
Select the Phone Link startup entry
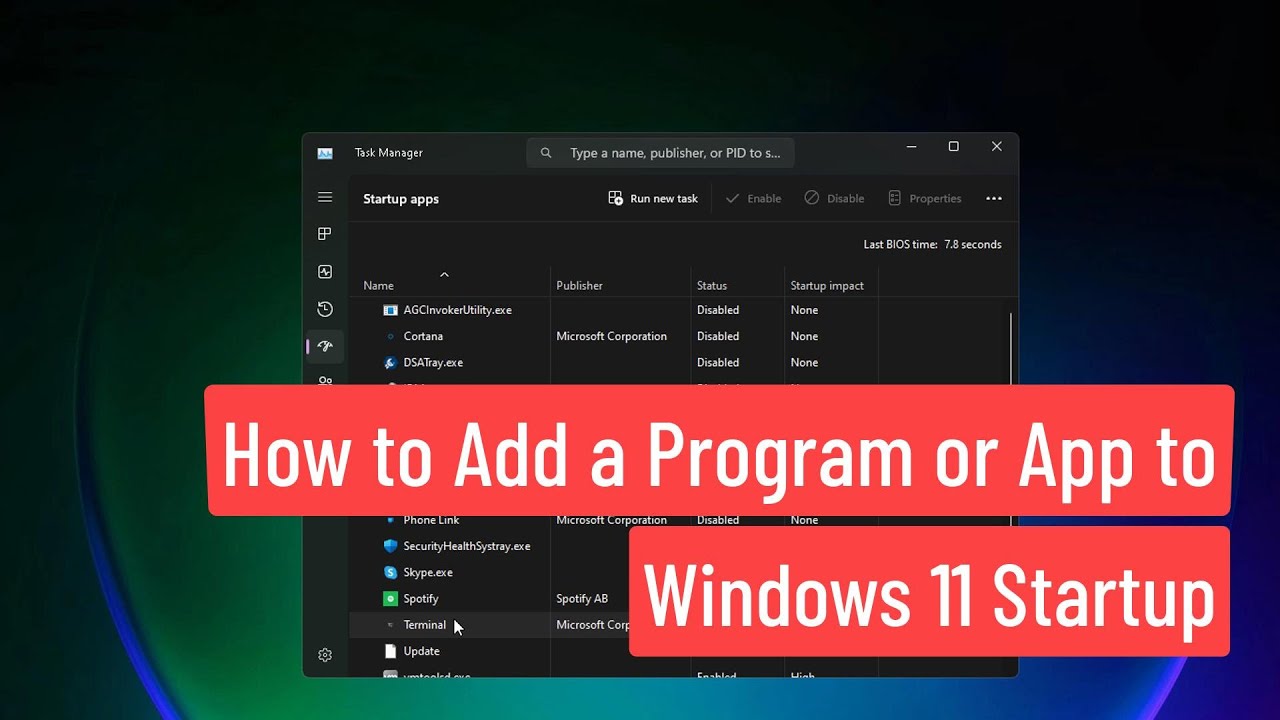tap(431, 520)
